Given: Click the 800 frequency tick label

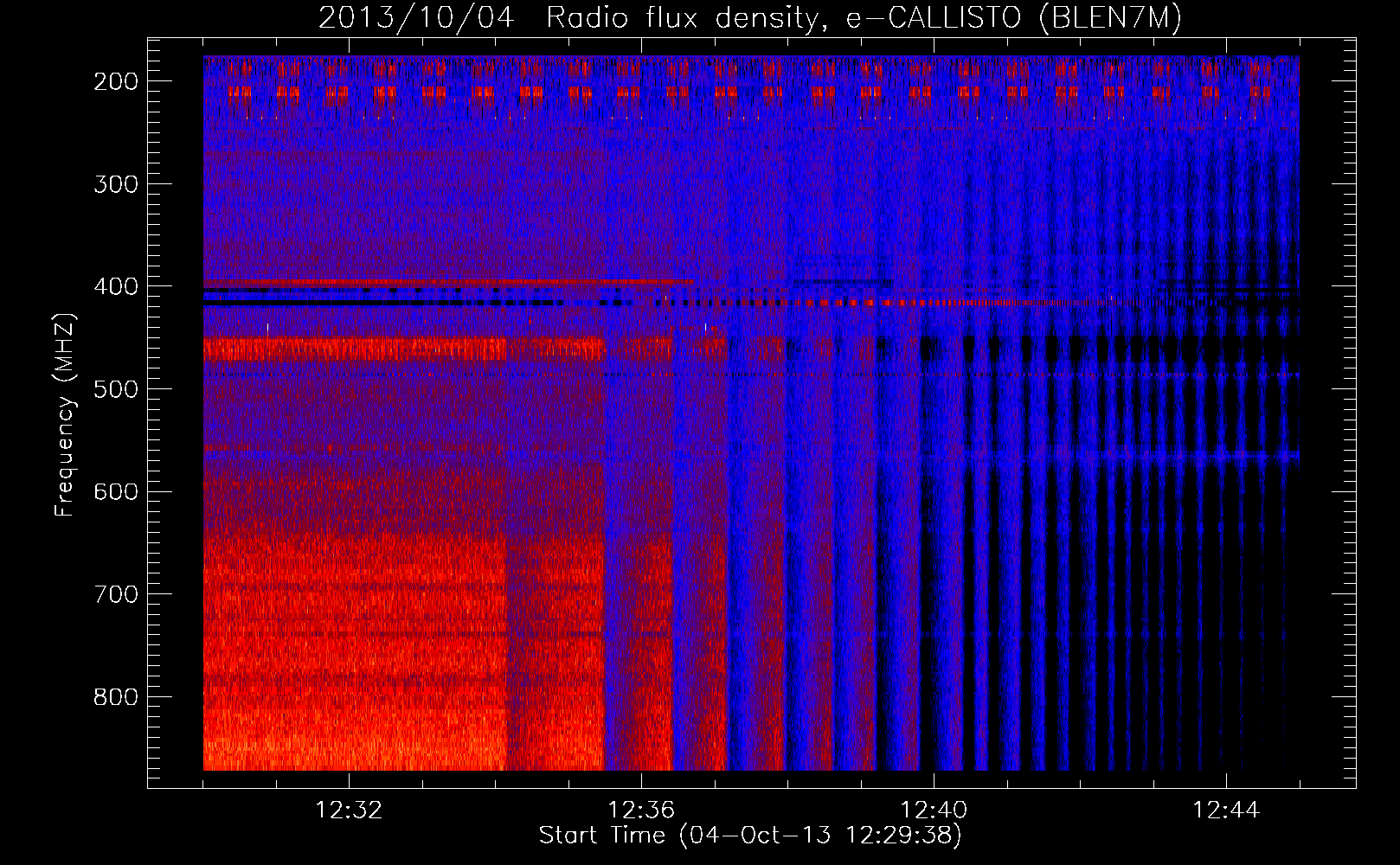Looking at the screenshot, I should (x=116, y=697).
